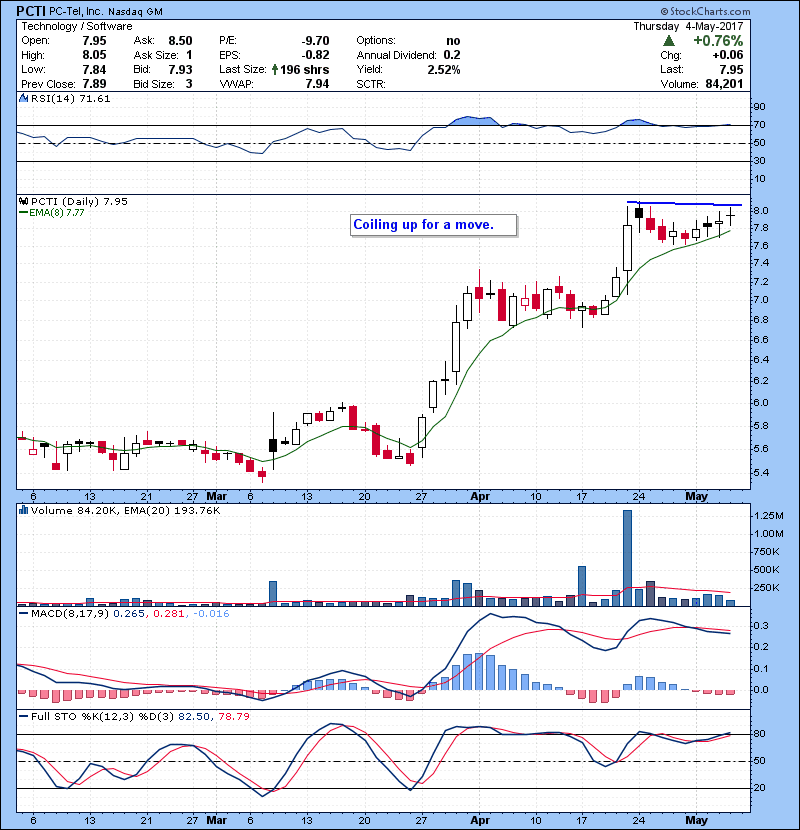The height and width of the screenshot is (830, 800).
Task: Click the header Volume value 84,201
Action: 724,84
